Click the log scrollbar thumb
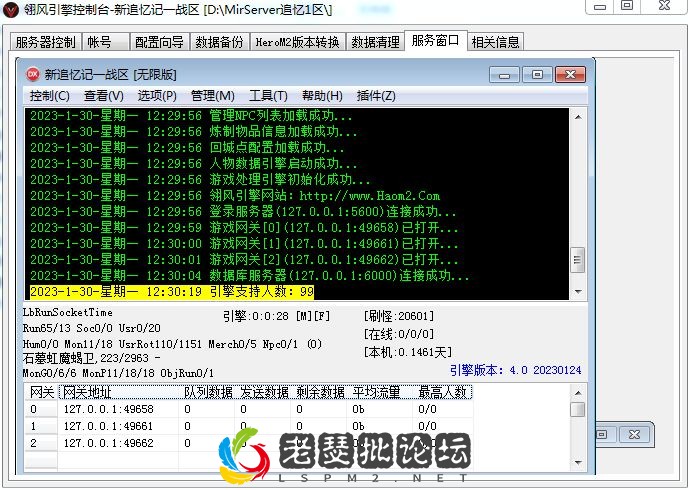690x490 pixels. point(578,260)
